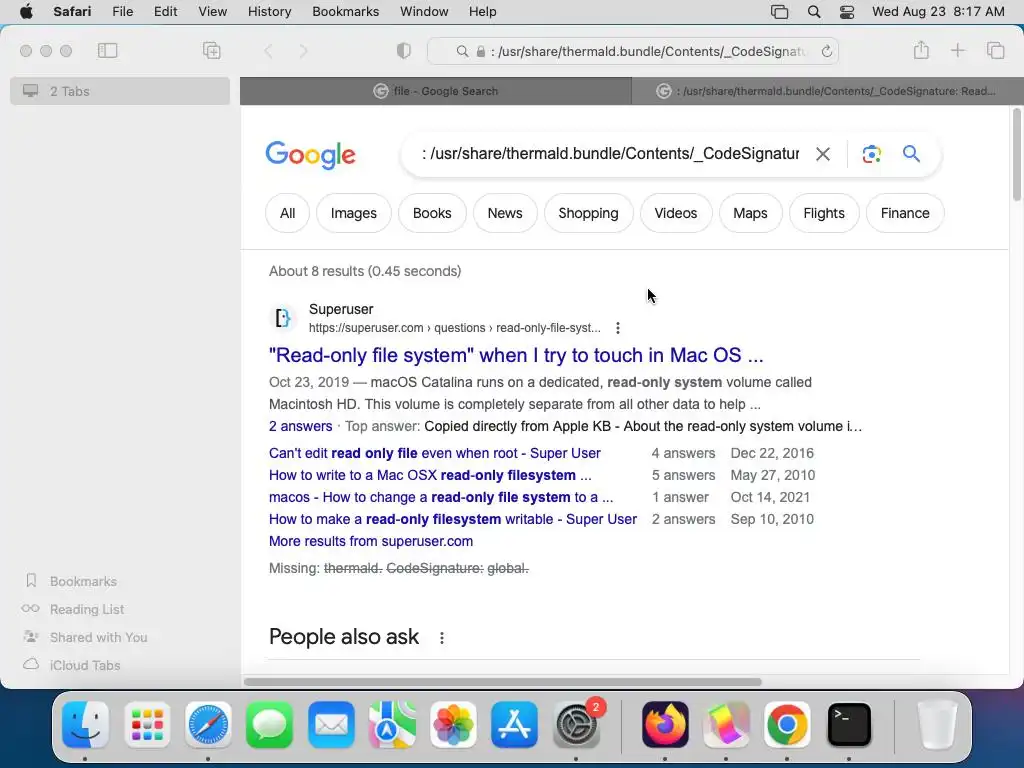Open Photos from the Dock
Screen dimensions: 1024x768
tap(453, 724)
